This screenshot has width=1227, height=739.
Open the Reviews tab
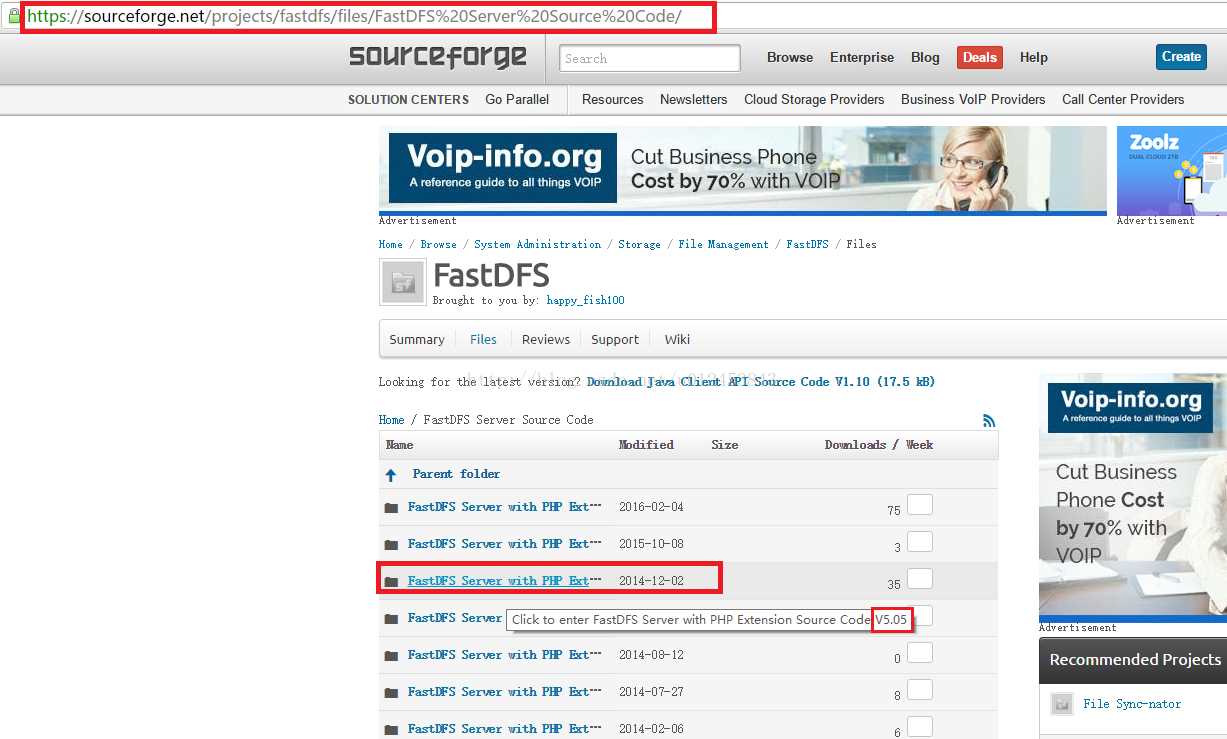click(x=546, y=339)
